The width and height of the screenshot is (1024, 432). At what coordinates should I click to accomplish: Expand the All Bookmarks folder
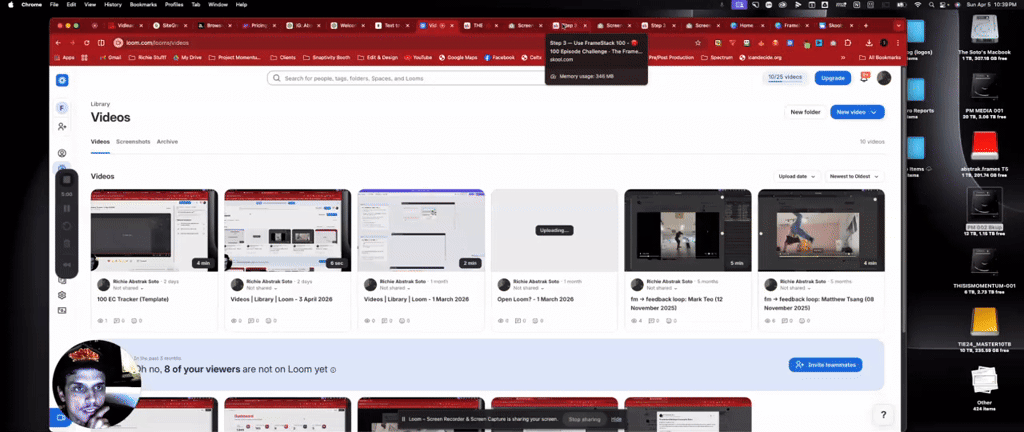click(x=880, y=57)
